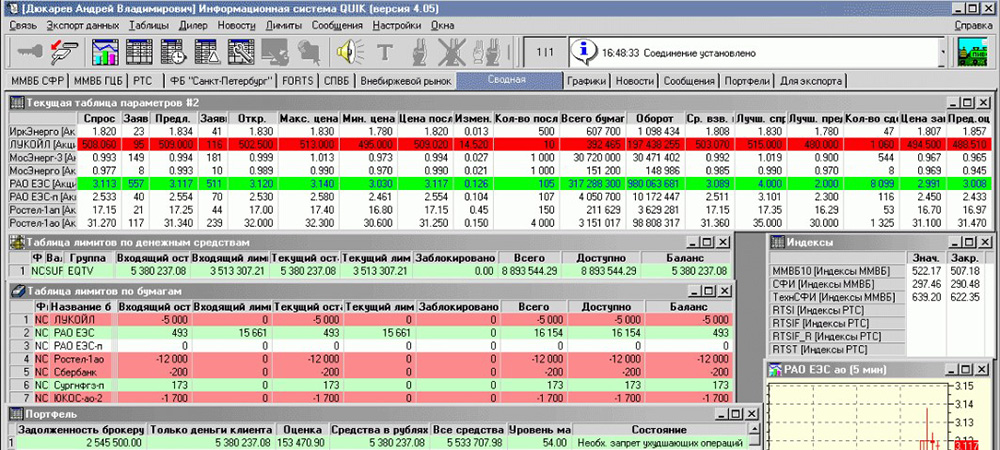The width and height of the screenshot is (1000, 450).
Task: Click the grey letter T toolbar icon
Action: pyautogui.click(x=384, y=52)
